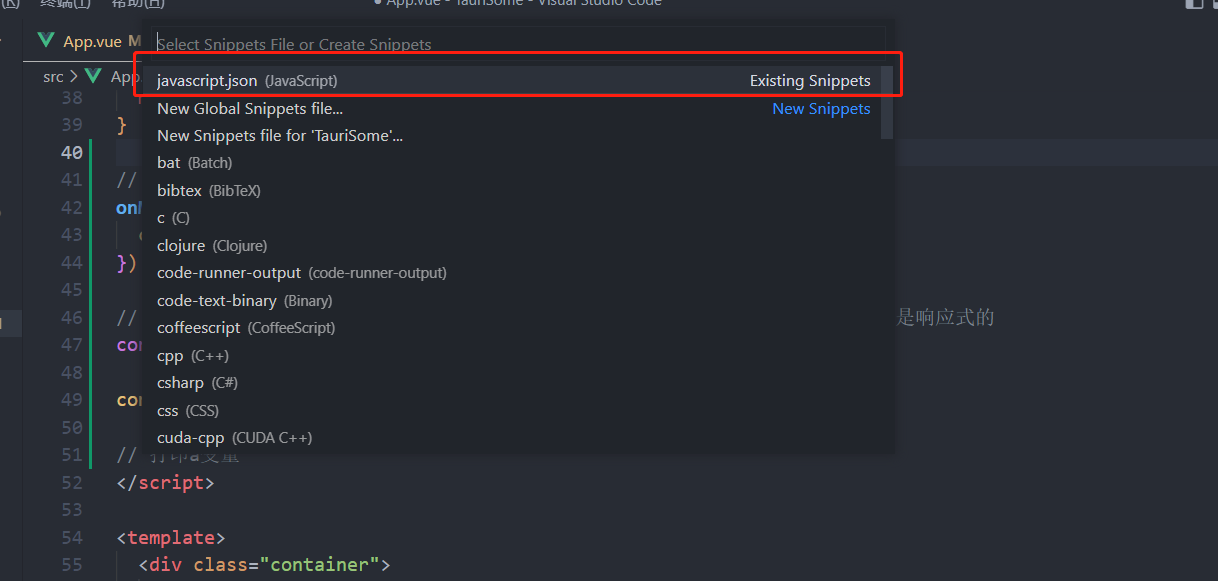
Task: Choose cuda-cpp (CUDA C++) entry
Action: pyautogui.click(x=514, y=438)
